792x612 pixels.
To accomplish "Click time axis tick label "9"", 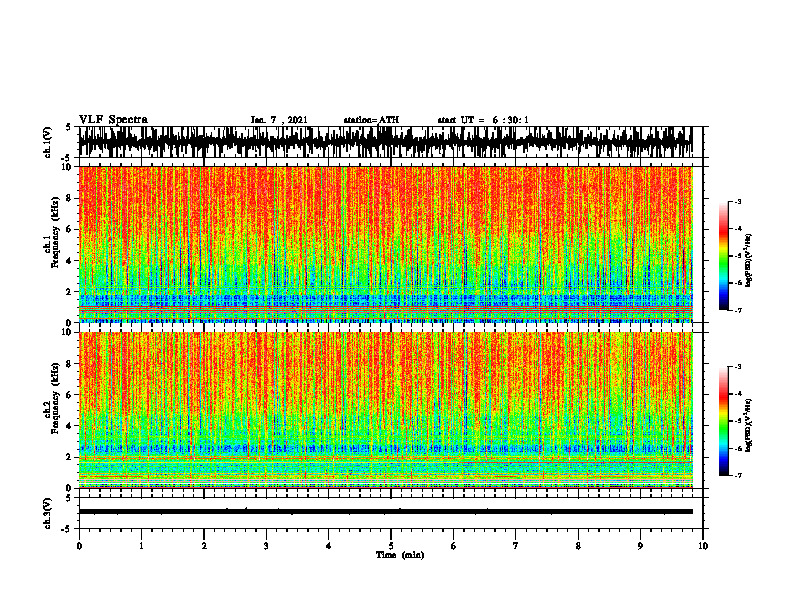I will coord(640,546).
